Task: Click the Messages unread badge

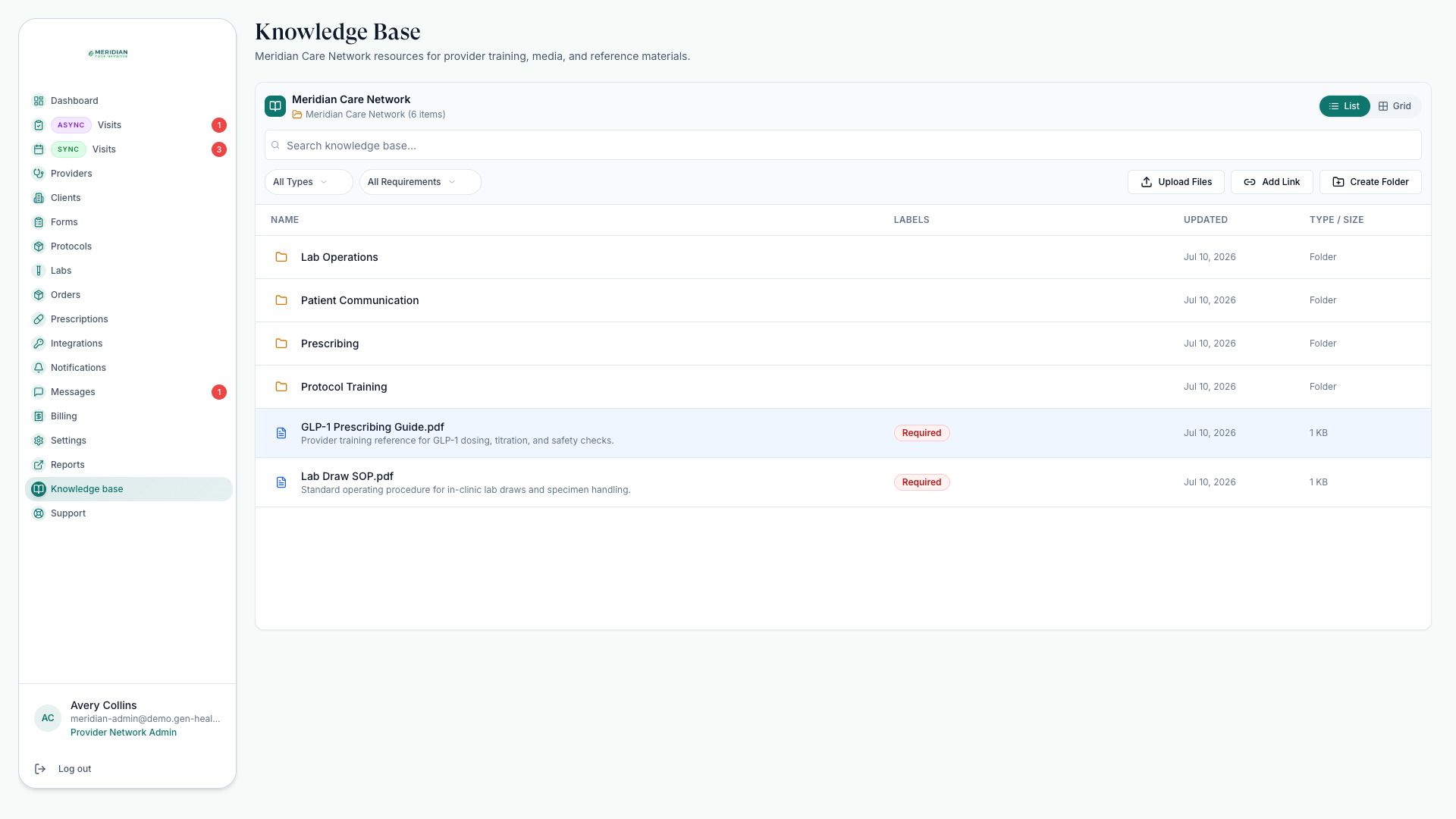Action: [x=219, y=392]
